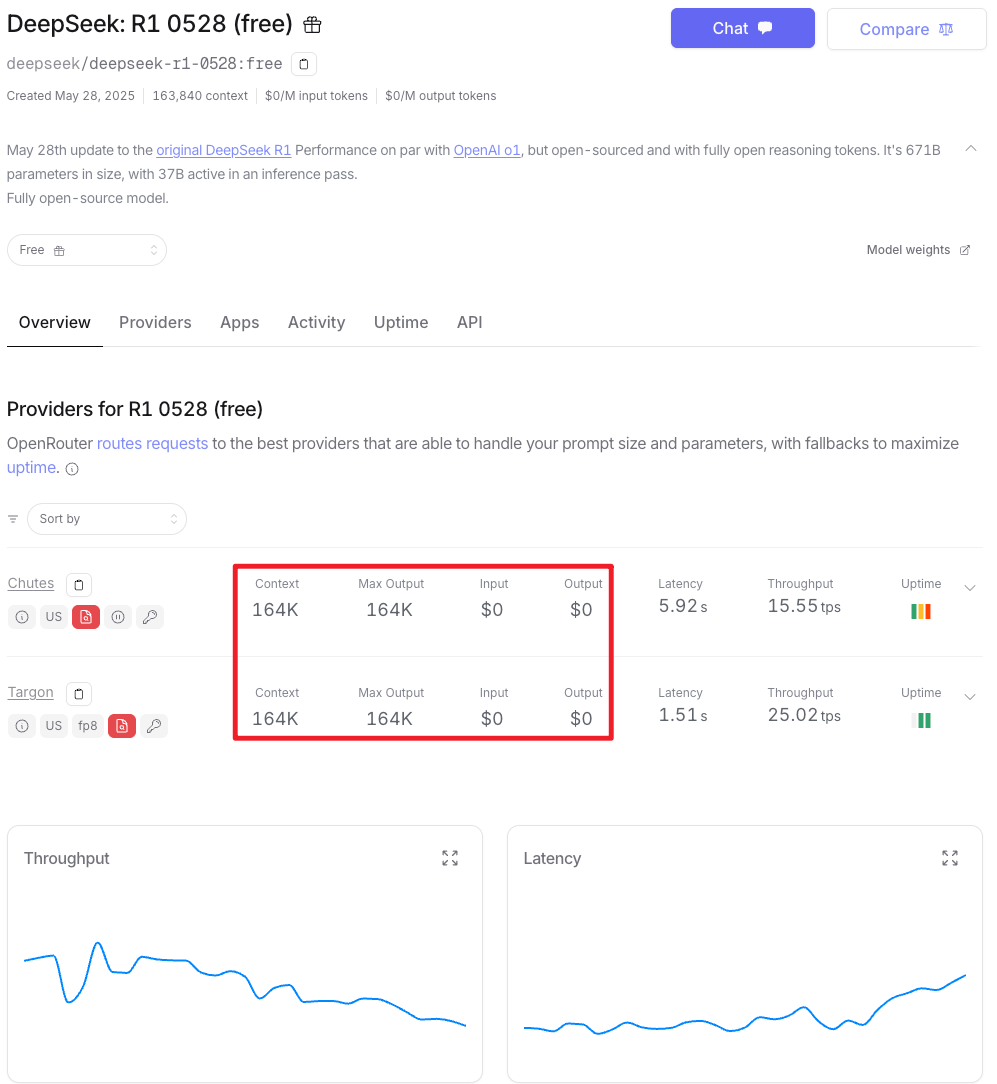Click the Targon uptime color bars
The width and height of the screenshot is (997, 1084).
tap(921, 720)
